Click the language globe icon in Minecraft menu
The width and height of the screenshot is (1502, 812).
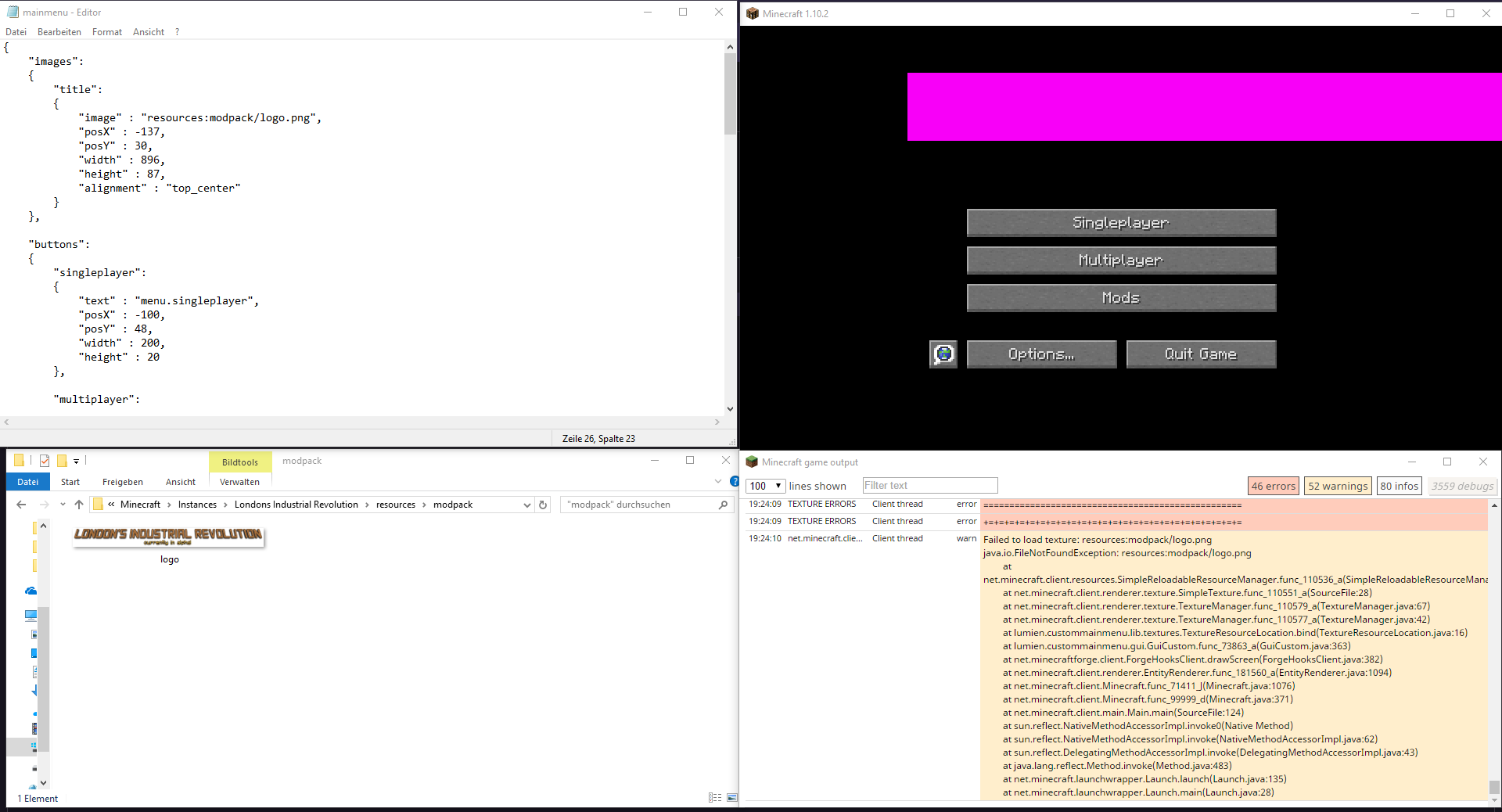(x=943, y=354)
